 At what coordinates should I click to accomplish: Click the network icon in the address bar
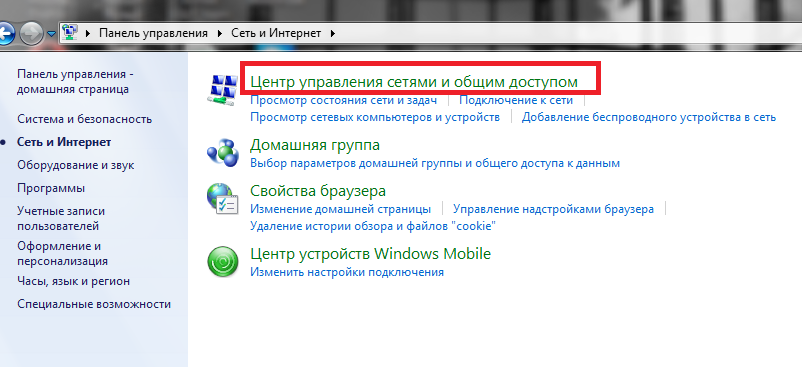69,33
